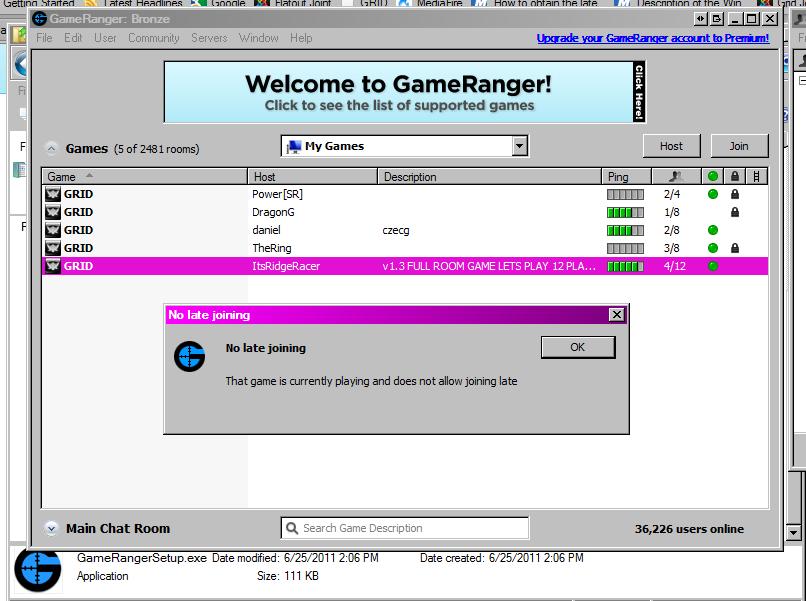Click the monitor icon beside My Games

(294, 147)
